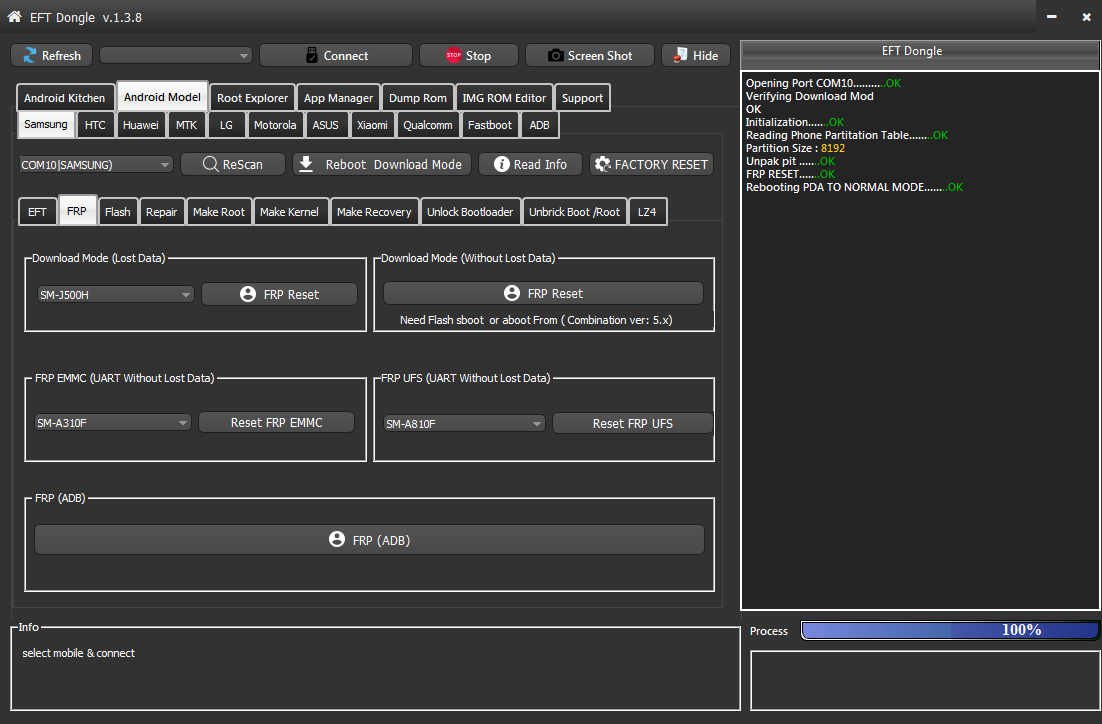Select the ASUS brand tab

pyautogui.click(x=325, y=124)
